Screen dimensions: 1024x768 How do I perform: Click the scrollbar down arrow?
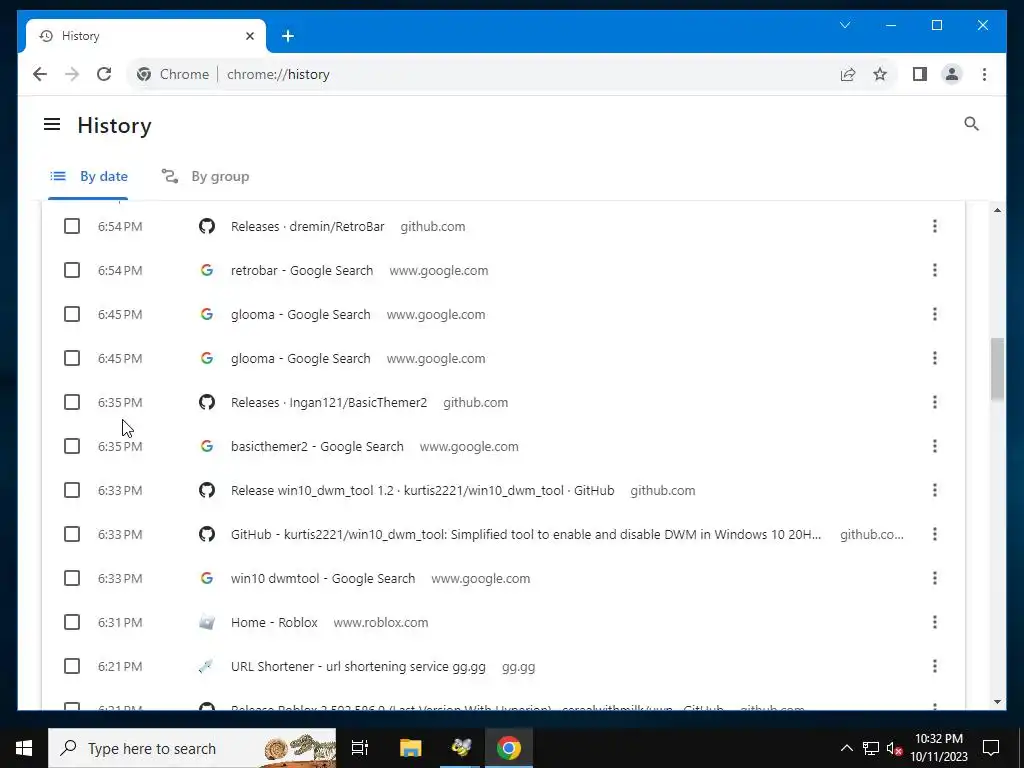(x=997, y=702)
